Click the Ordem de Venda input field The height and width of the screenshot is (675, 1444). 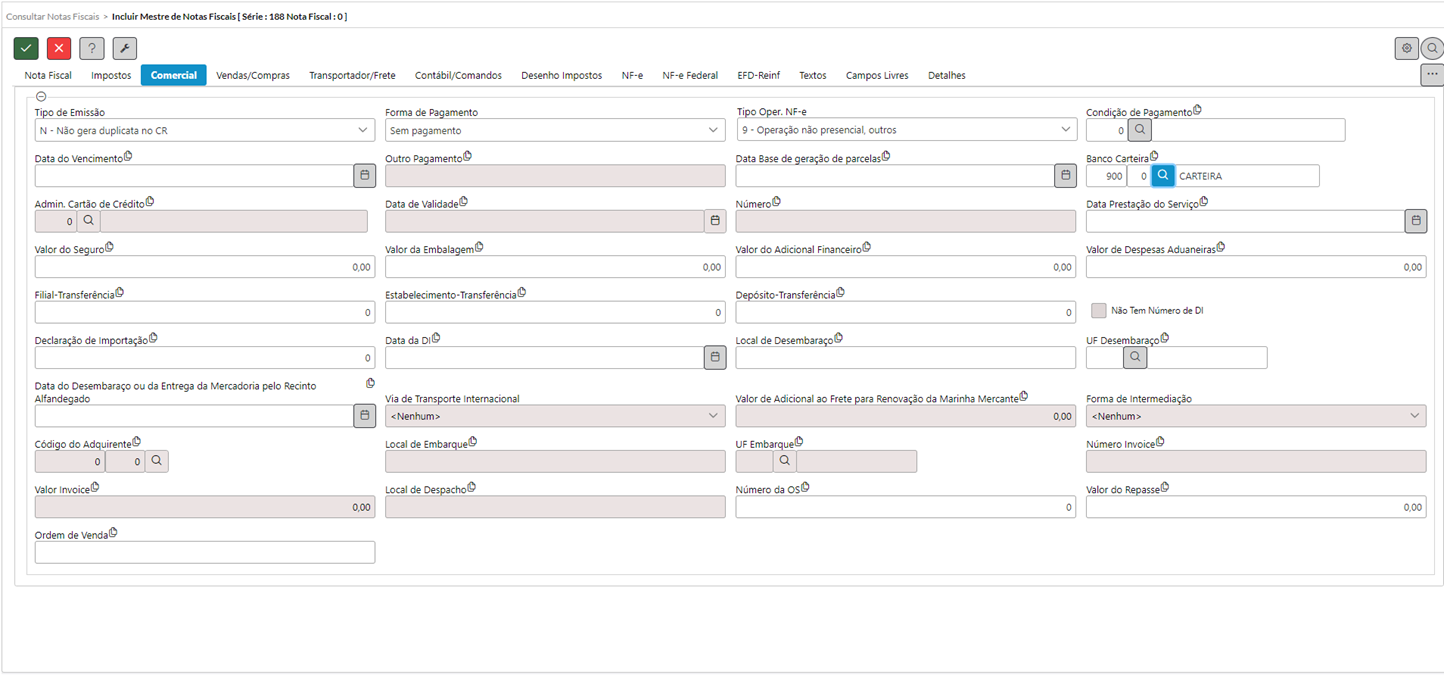pyautogui.click(x=205, y=552)
